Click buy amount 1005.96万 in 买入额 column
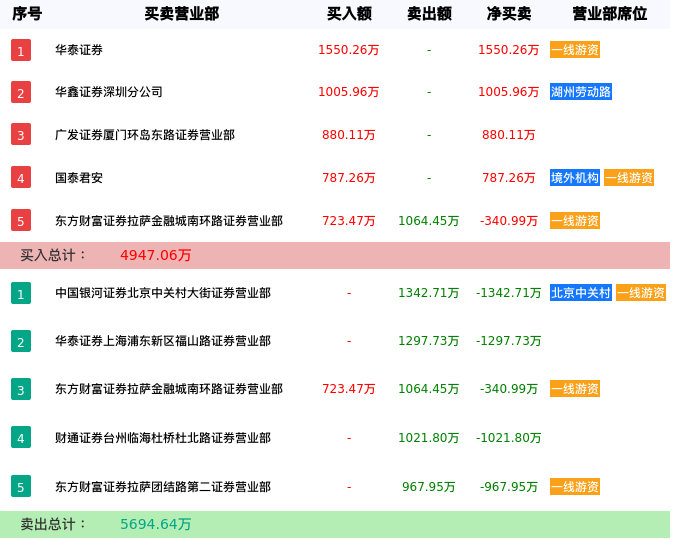676x540 pixels. (348, 92)
